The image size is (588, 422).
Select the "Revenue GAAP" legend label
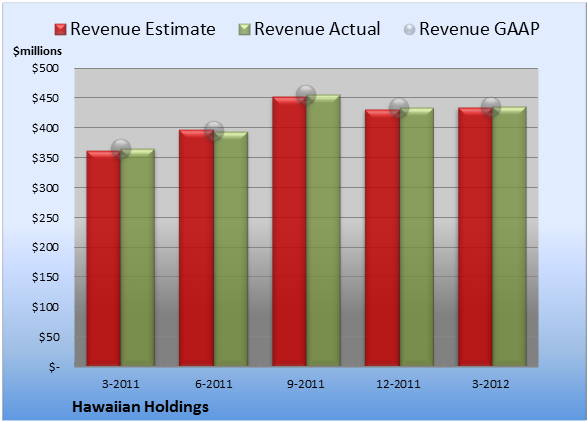(479, 29)
